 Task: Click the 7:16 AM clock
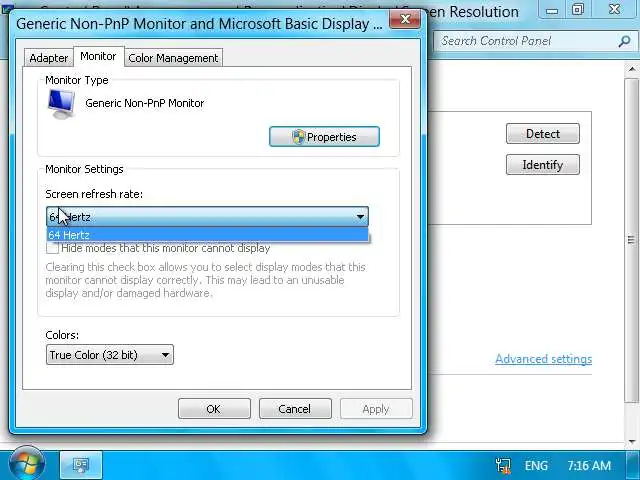[589, 465]
